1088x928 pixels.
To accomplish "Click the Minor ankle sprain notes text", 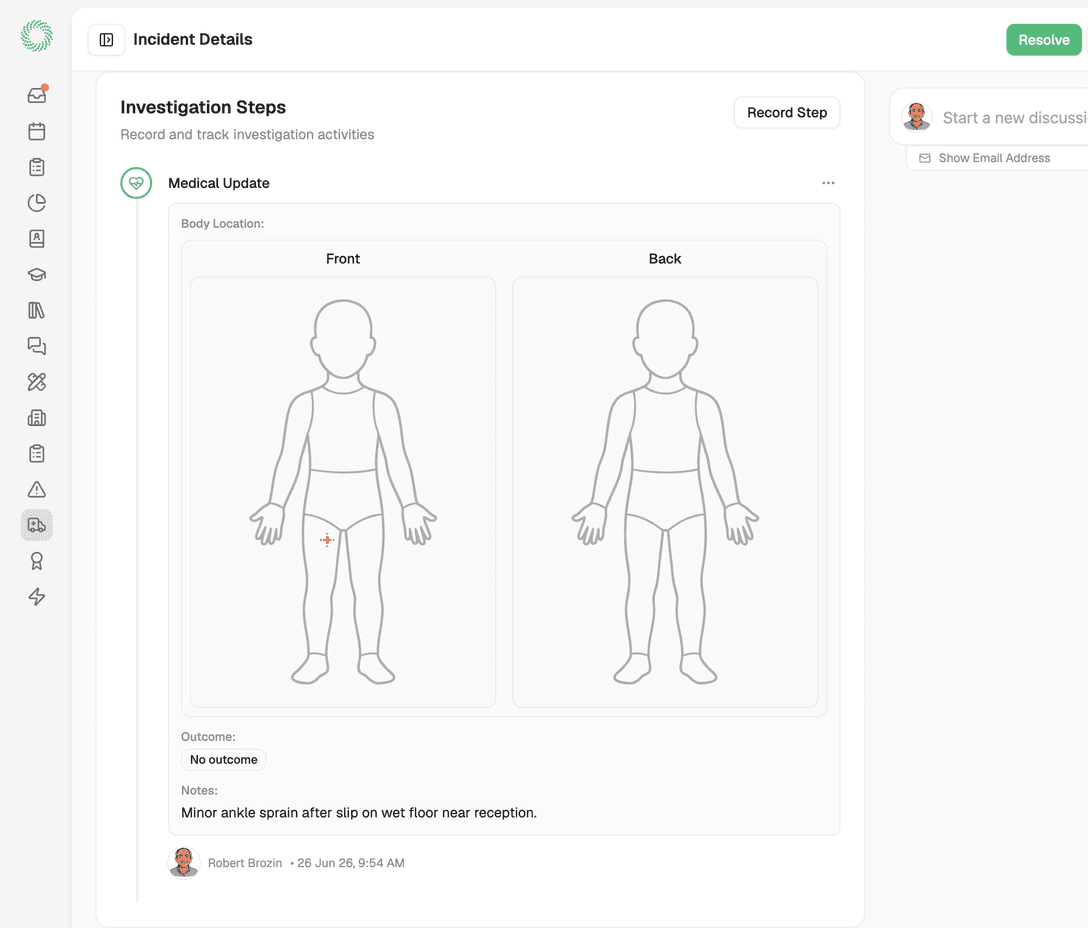I will click(359, 813).
